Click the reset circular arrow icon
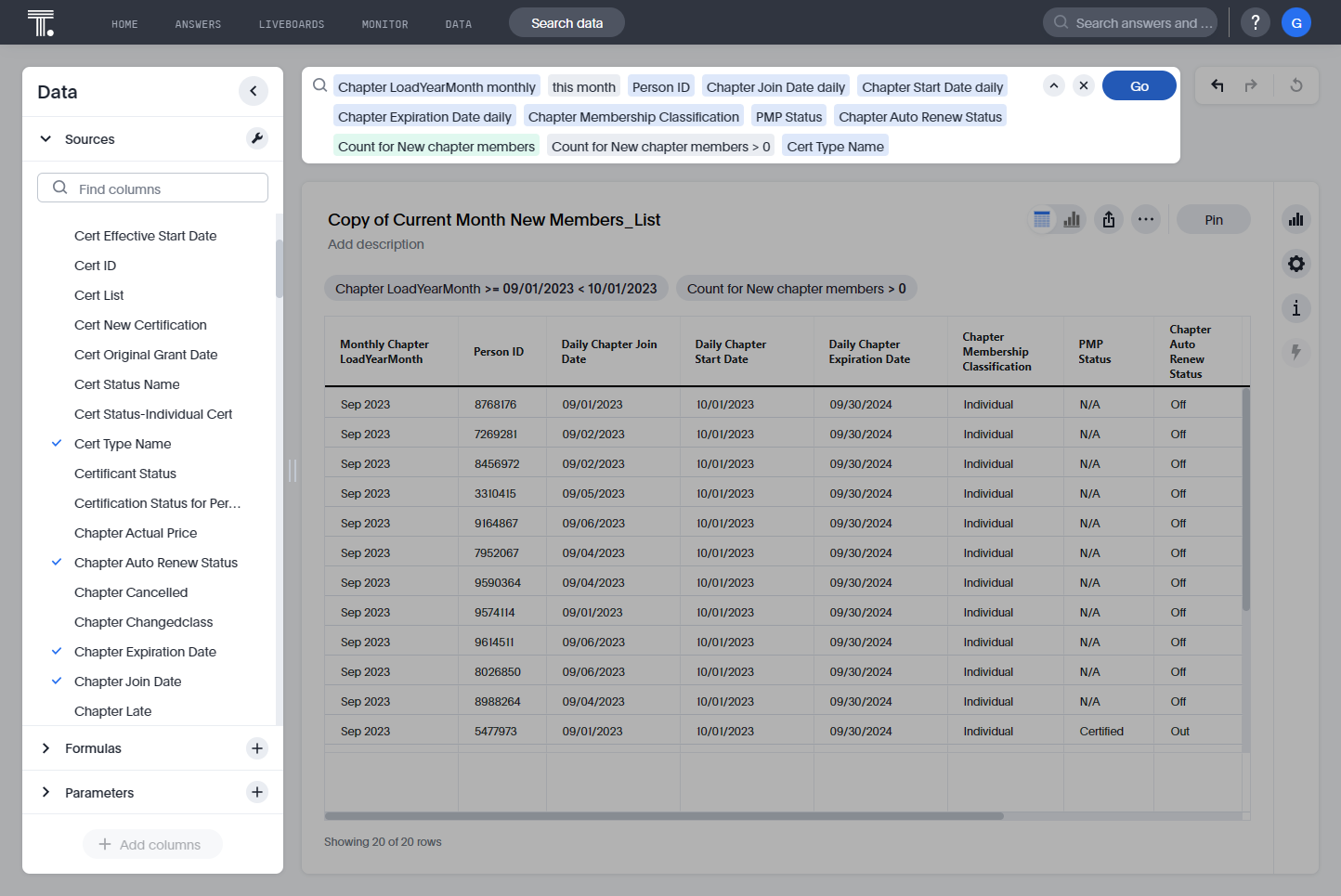Viewport: 1341px width, 896px height. click(x=1296, y=85)
